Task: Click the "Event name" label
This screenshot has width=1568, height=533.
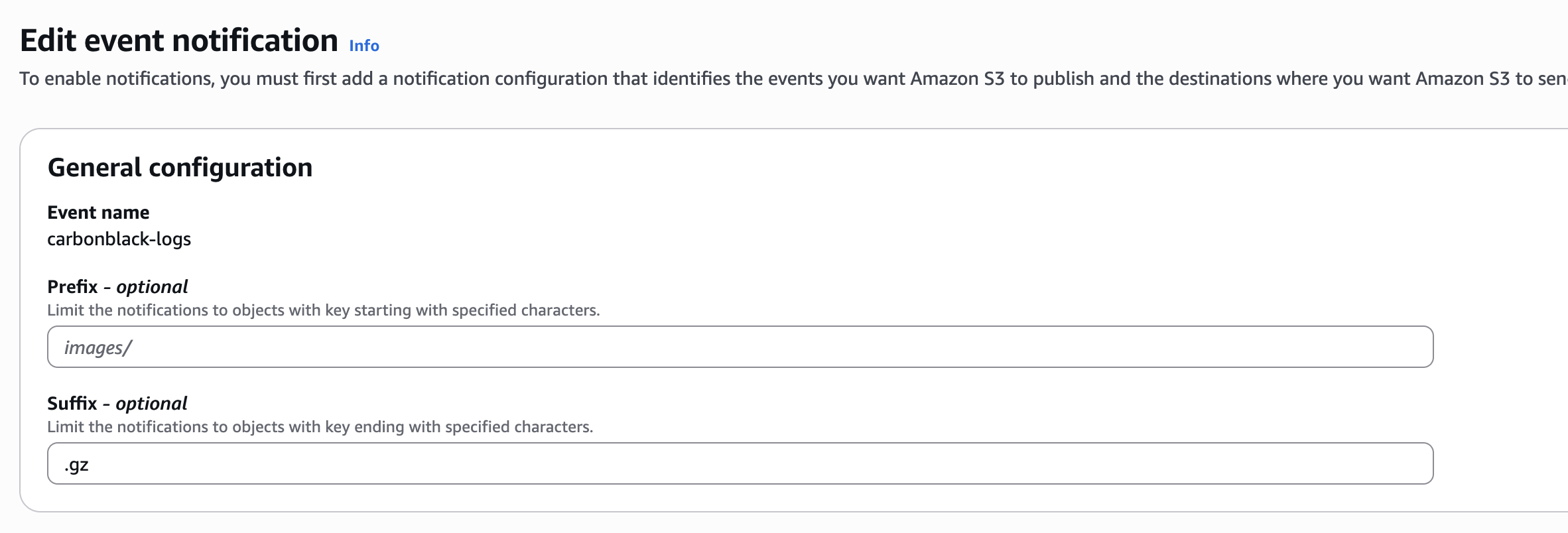Action: click(98, 213)
